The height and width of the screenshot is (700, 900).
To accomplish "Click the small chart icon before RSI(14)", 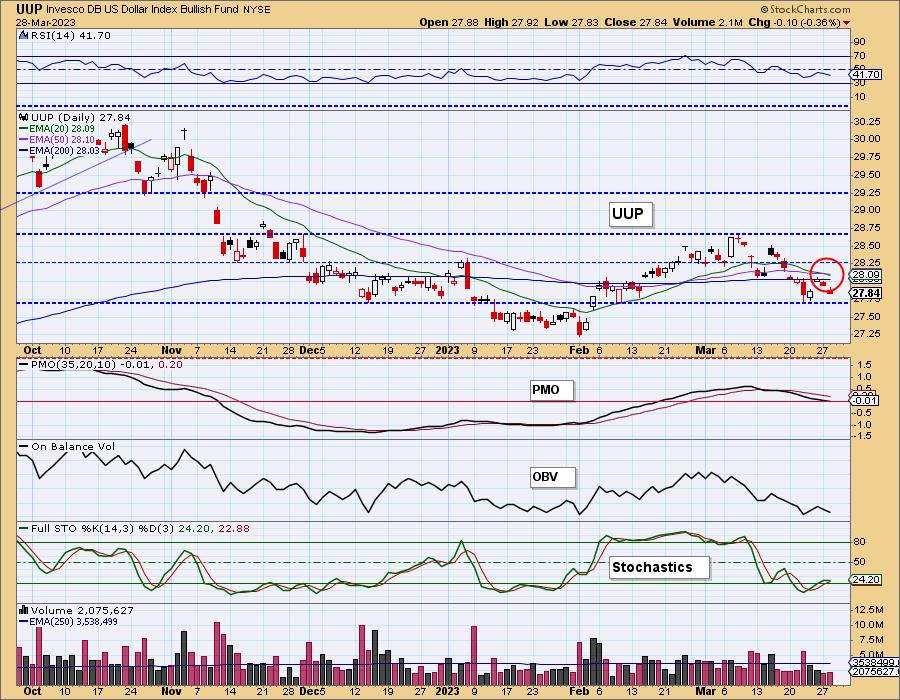I will (24, 36).
